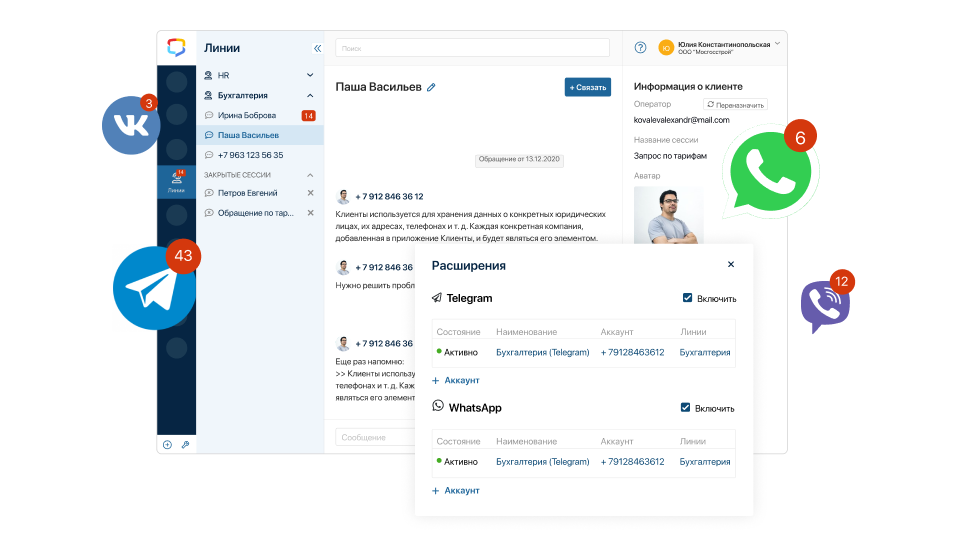Open the Линии section in dark nav bar
The image size is (960, 546).
(x=176, y=182)
